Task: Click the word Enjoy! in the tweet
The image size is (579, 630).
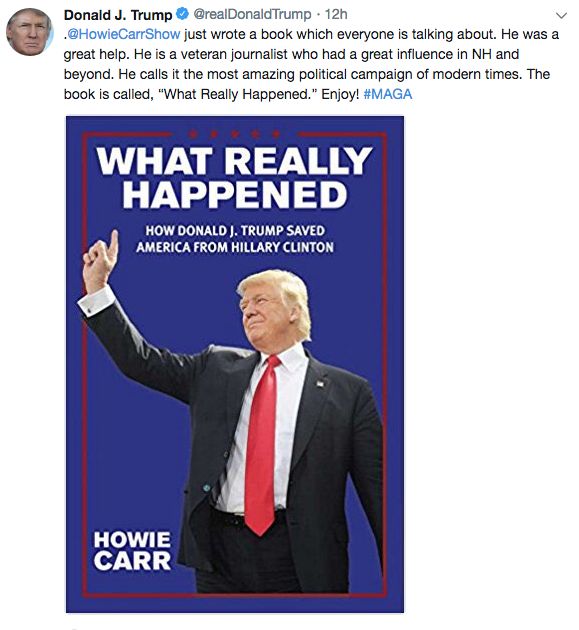Action: pos(340,94)
